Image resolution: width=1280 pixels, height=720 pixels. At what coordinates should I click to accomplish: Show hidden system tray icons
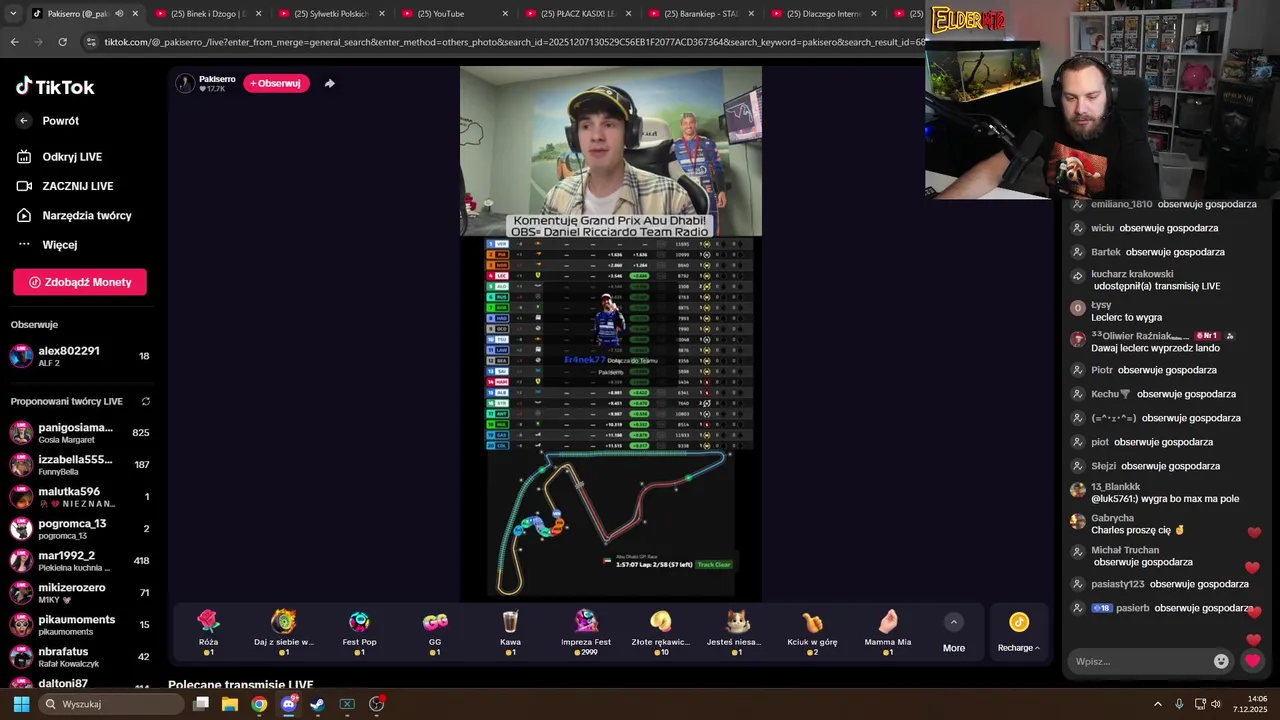(x=1158, y=704)
